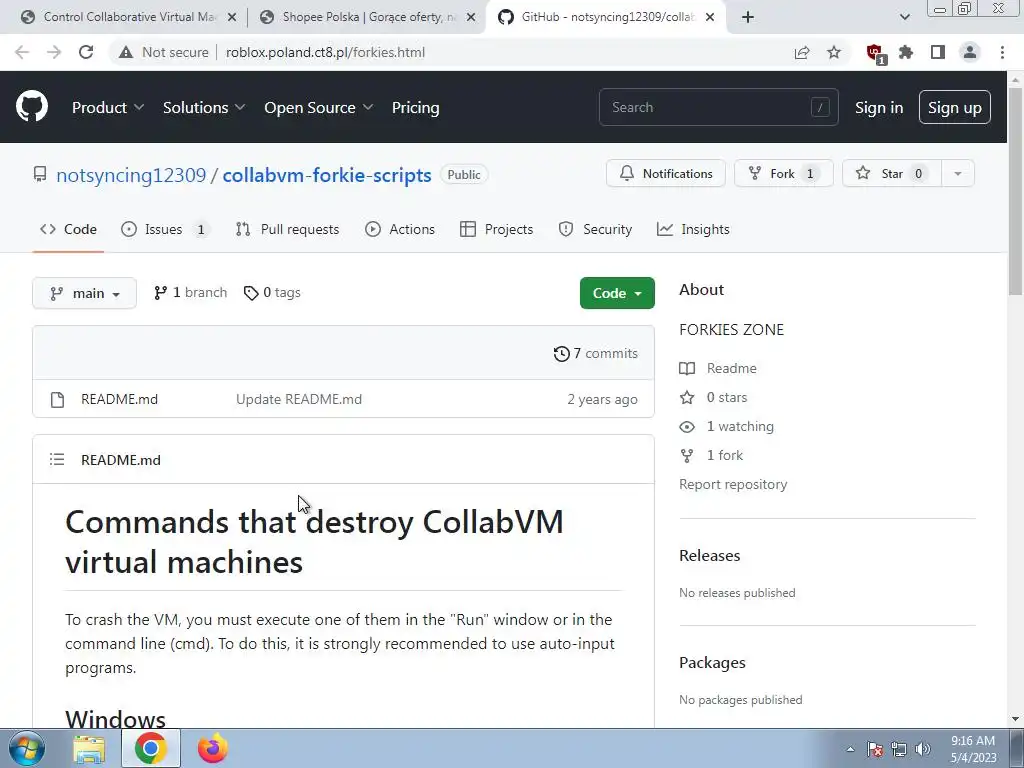
Task: Open notsyncing12309 user profile link
Action: pyautogui.click(x=131, y=175)
